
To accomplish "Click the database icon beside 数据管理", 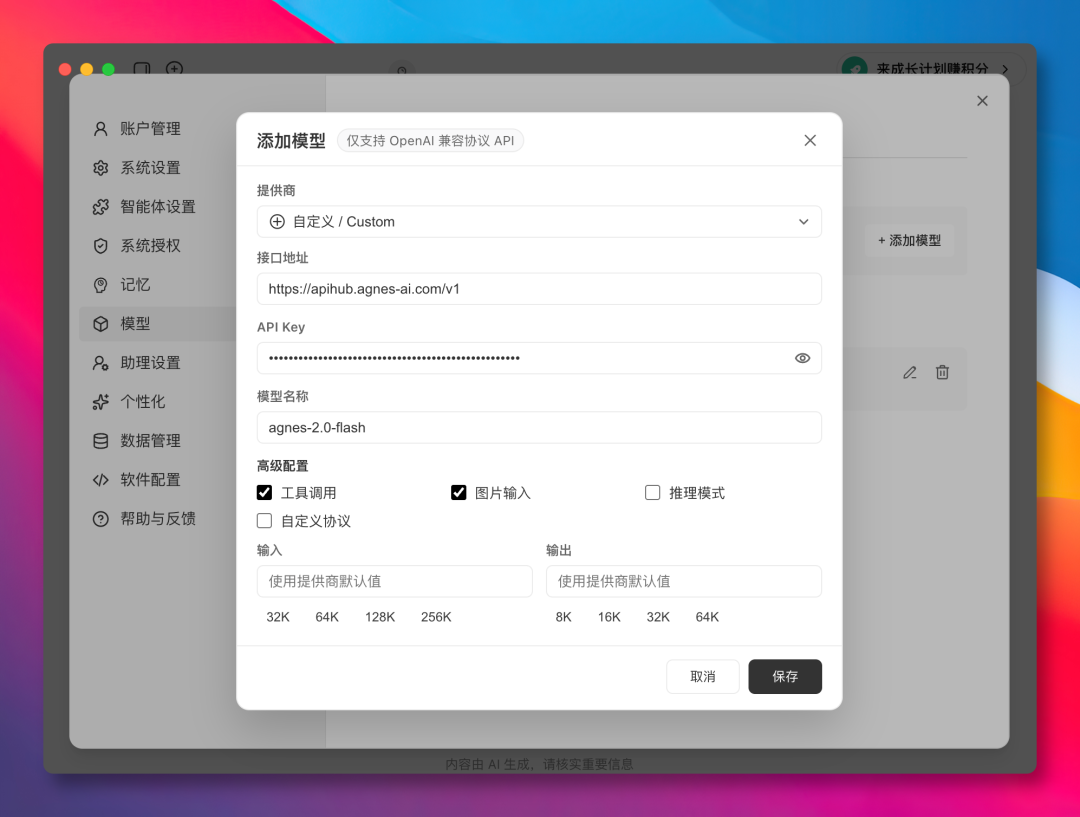I will click(x=101, y=441).
